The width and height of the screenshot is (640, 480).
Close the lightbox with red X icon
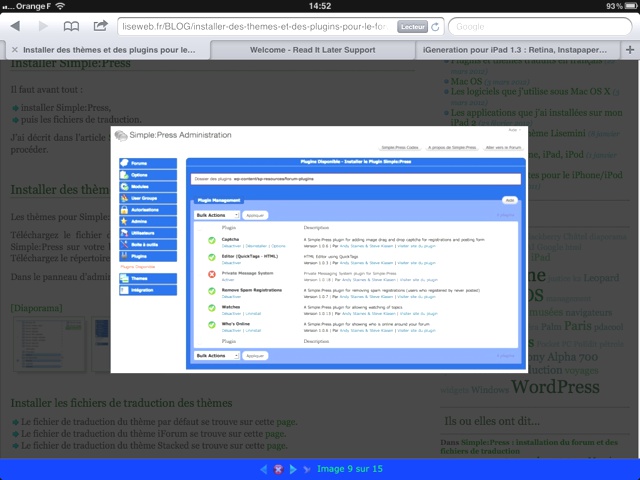tap(279, 469)
